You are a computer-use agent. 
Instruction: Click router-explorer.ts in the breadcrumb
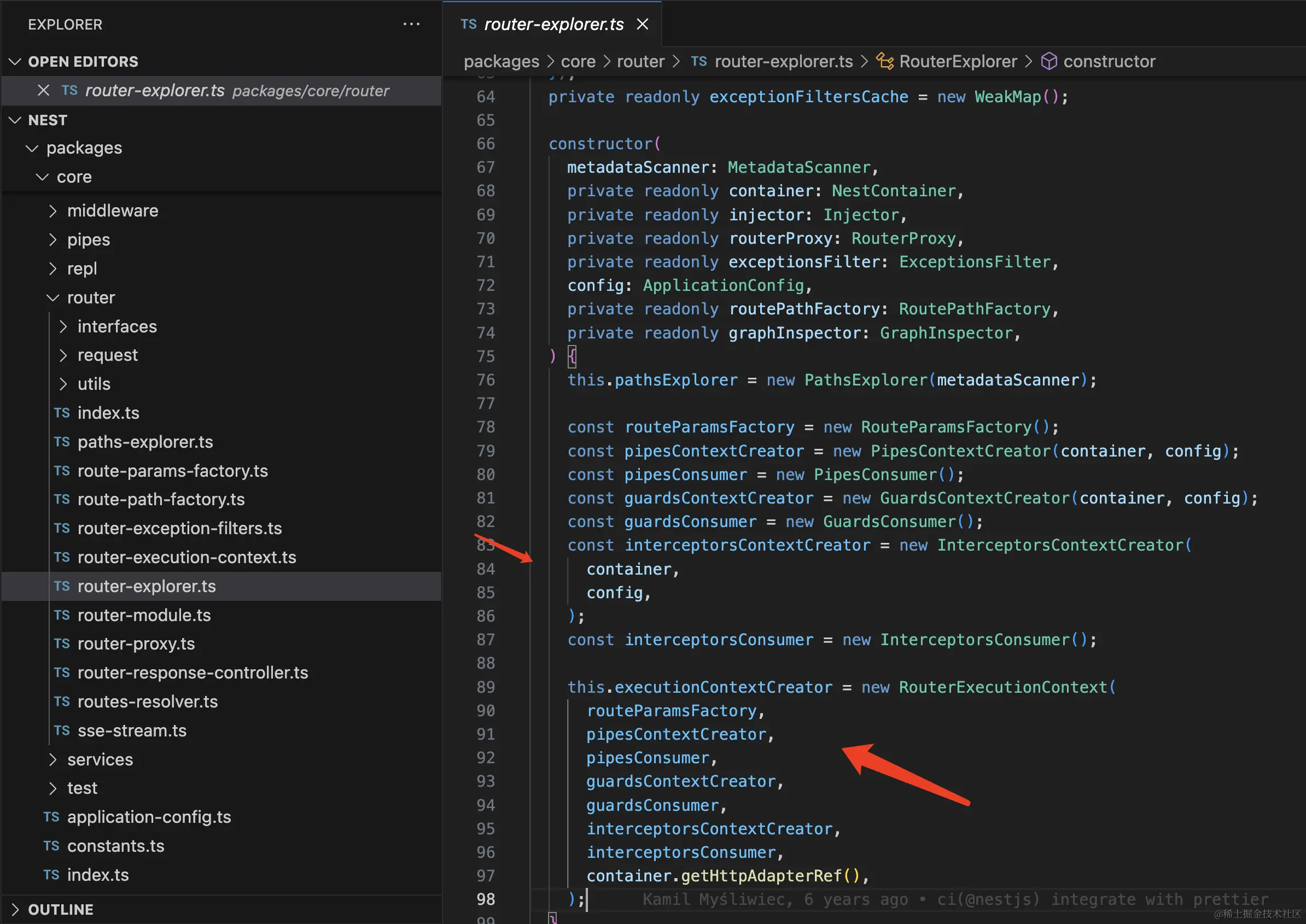point(784,61)
